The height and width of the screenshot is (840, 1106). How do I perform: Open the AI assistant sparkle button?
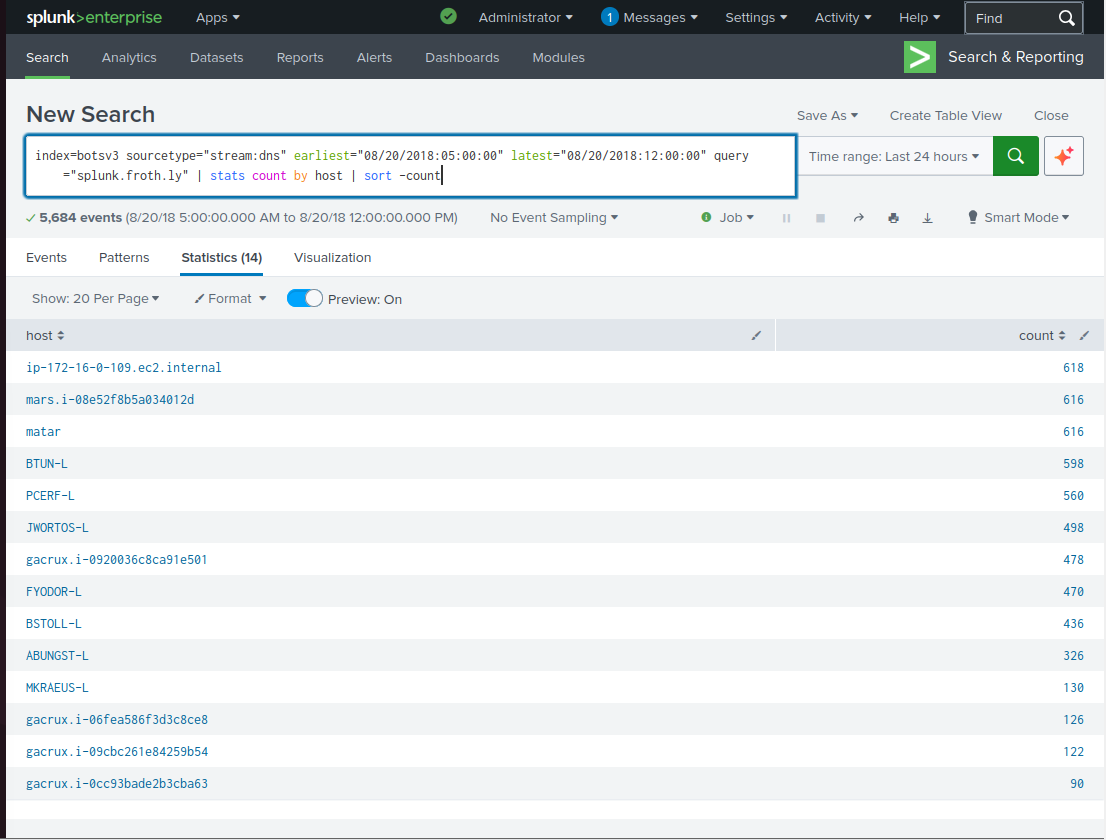1064,156
